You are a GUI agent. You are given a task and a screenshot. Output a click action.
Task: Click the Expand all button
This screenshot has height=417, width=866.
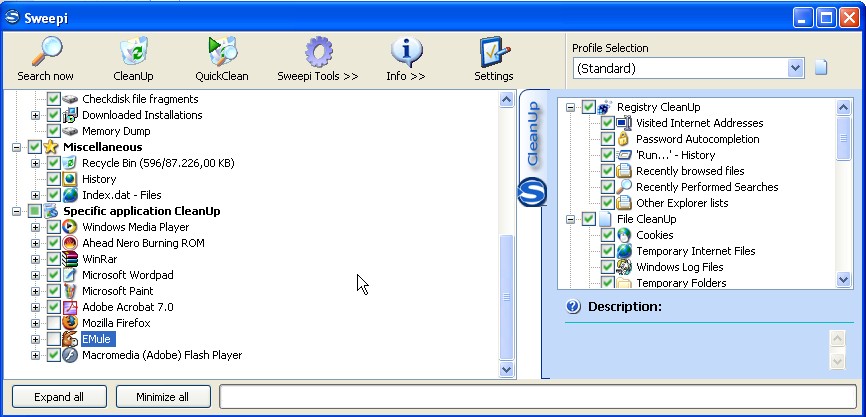59,397
